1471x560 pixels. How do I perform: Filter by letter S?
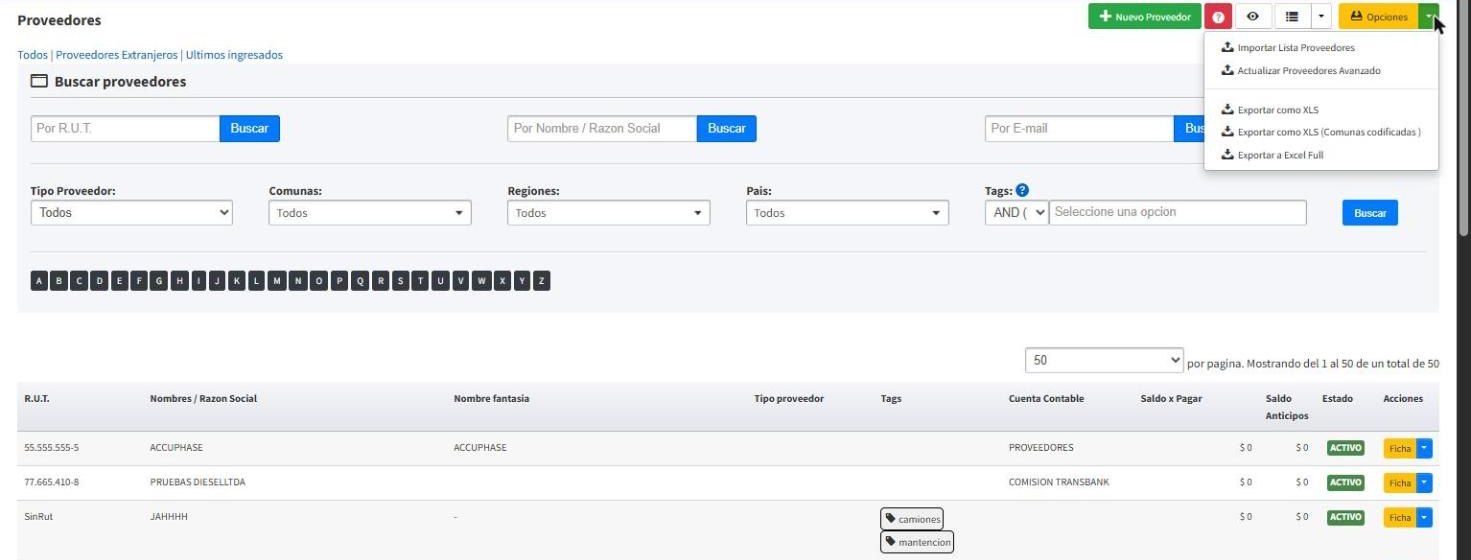400,281
